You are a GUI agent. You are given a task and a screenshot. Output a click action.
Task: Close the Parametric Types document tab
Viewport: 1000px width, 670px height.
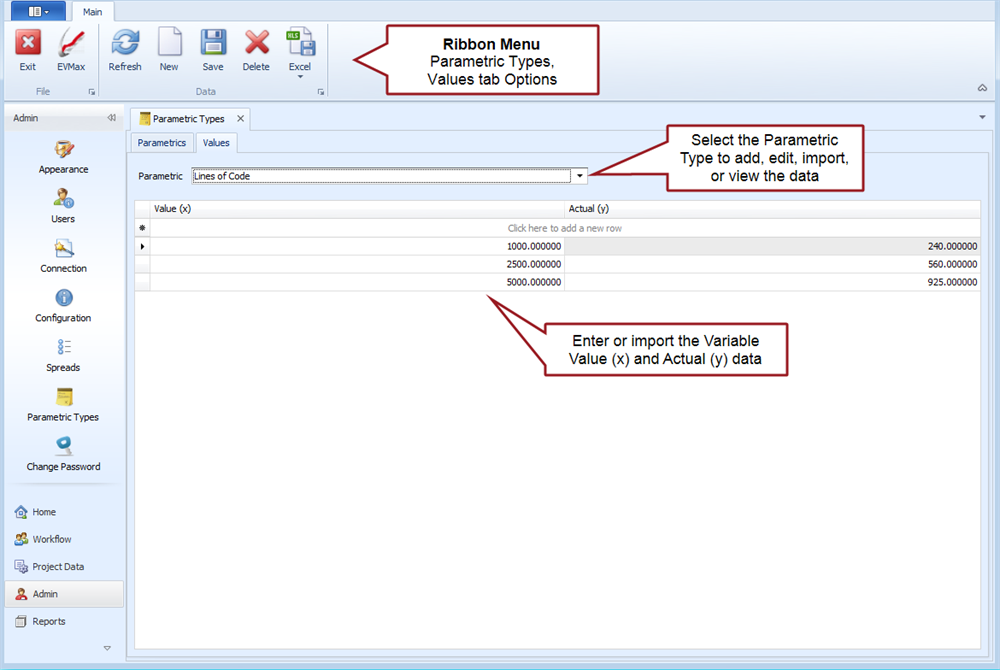click(240, 118)
